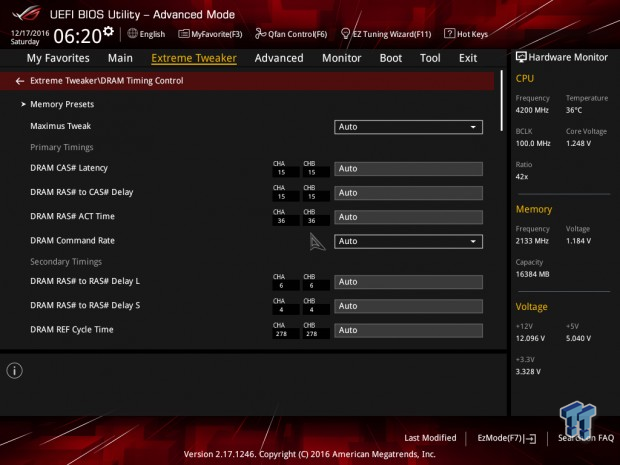This screenshot has height=465, width=620.
Task: Click the Hot Keys question mark icon
Action: coord(449,34)
